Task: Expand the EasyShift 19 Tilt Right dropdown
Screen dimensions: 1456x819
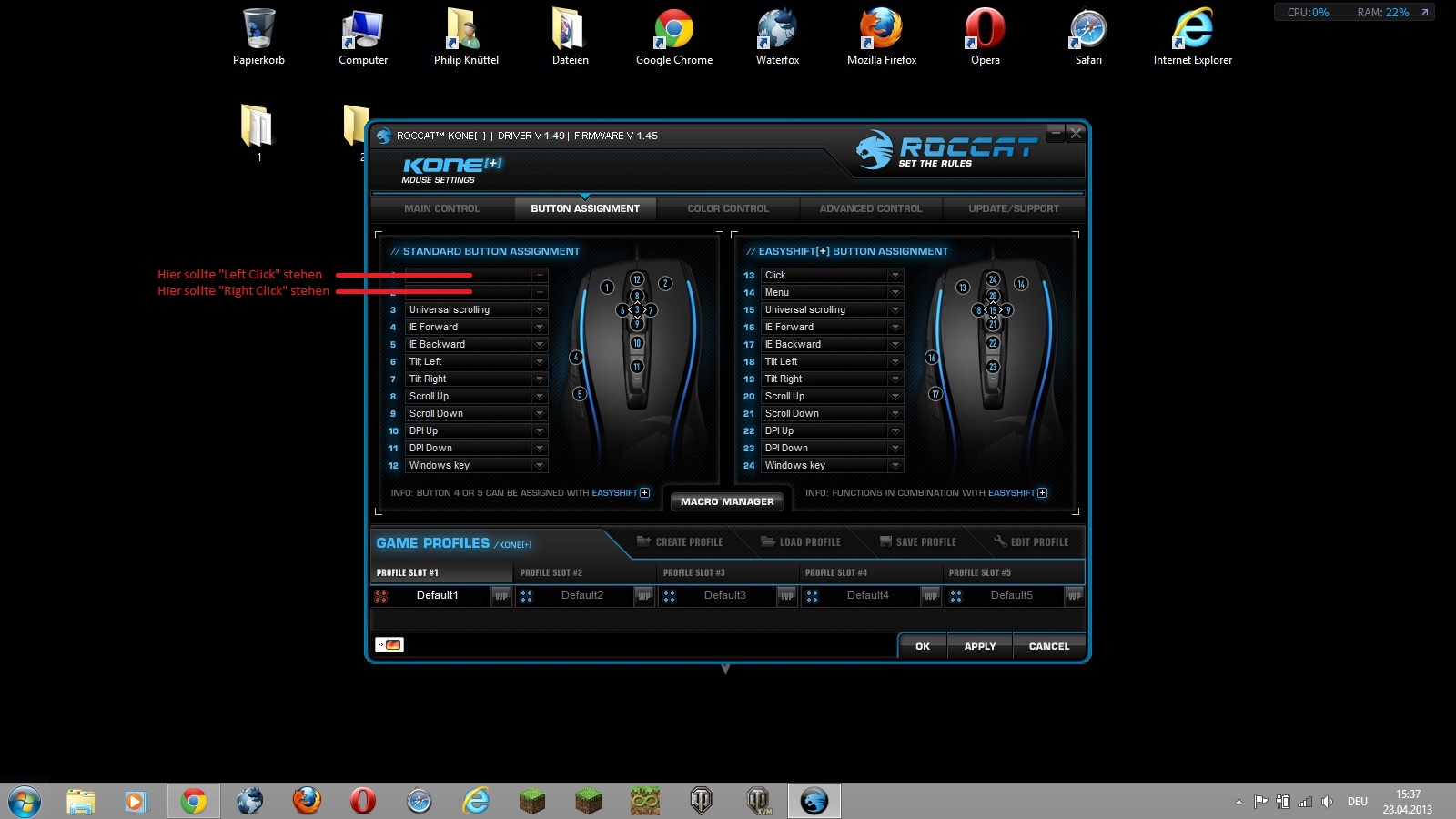Action: pyautogui.click(x=895, y=379)
